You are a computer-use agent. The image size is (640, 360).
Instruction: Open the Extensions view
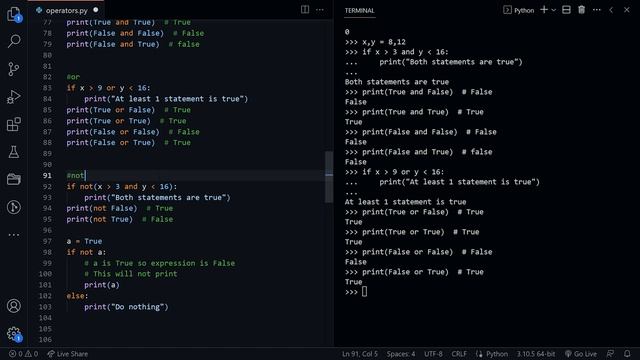(14, 124)
